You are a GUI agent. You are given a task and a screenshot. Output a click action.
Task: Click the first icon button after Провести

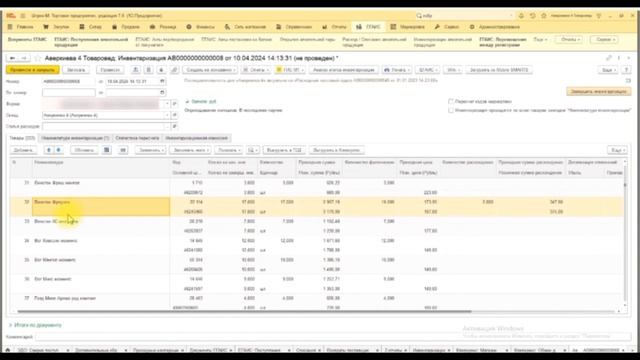click(136, 70)
